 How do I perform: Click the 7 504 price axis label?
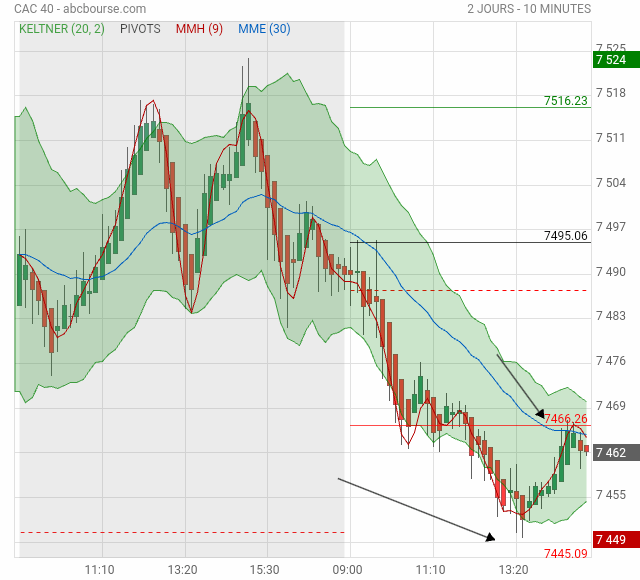(x=611, y=182)
